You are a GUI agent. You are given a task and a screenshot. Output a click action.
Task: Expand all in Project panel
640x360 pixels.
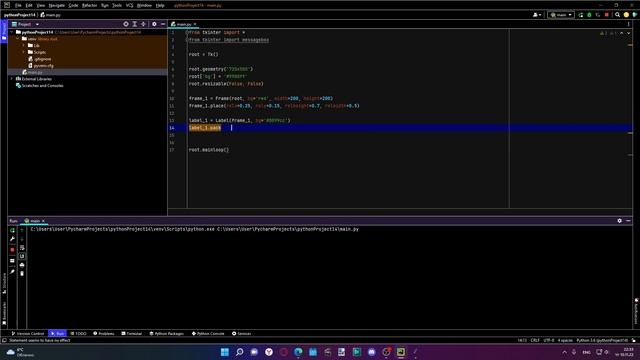[x=135, y=24]
